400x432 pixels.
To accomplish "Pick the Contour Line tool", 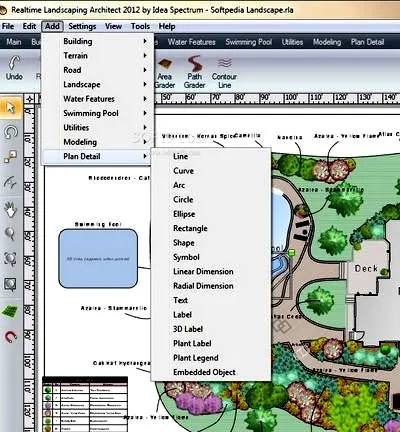I will click(x=224, y=73).
